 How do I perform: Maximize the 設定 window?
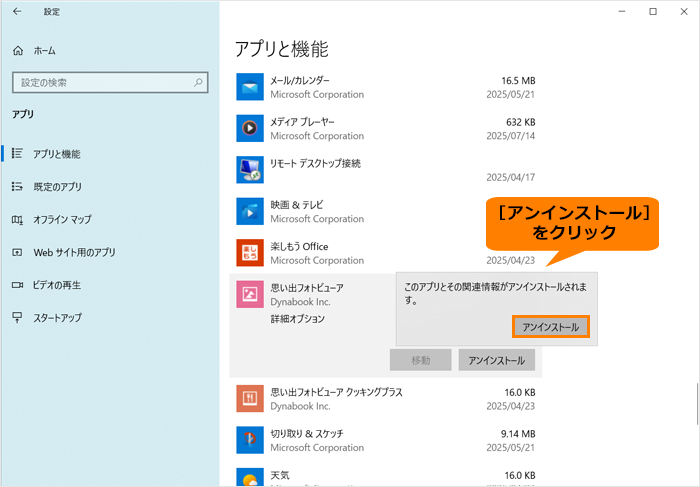pyautogui.click(x=653, y=12)
